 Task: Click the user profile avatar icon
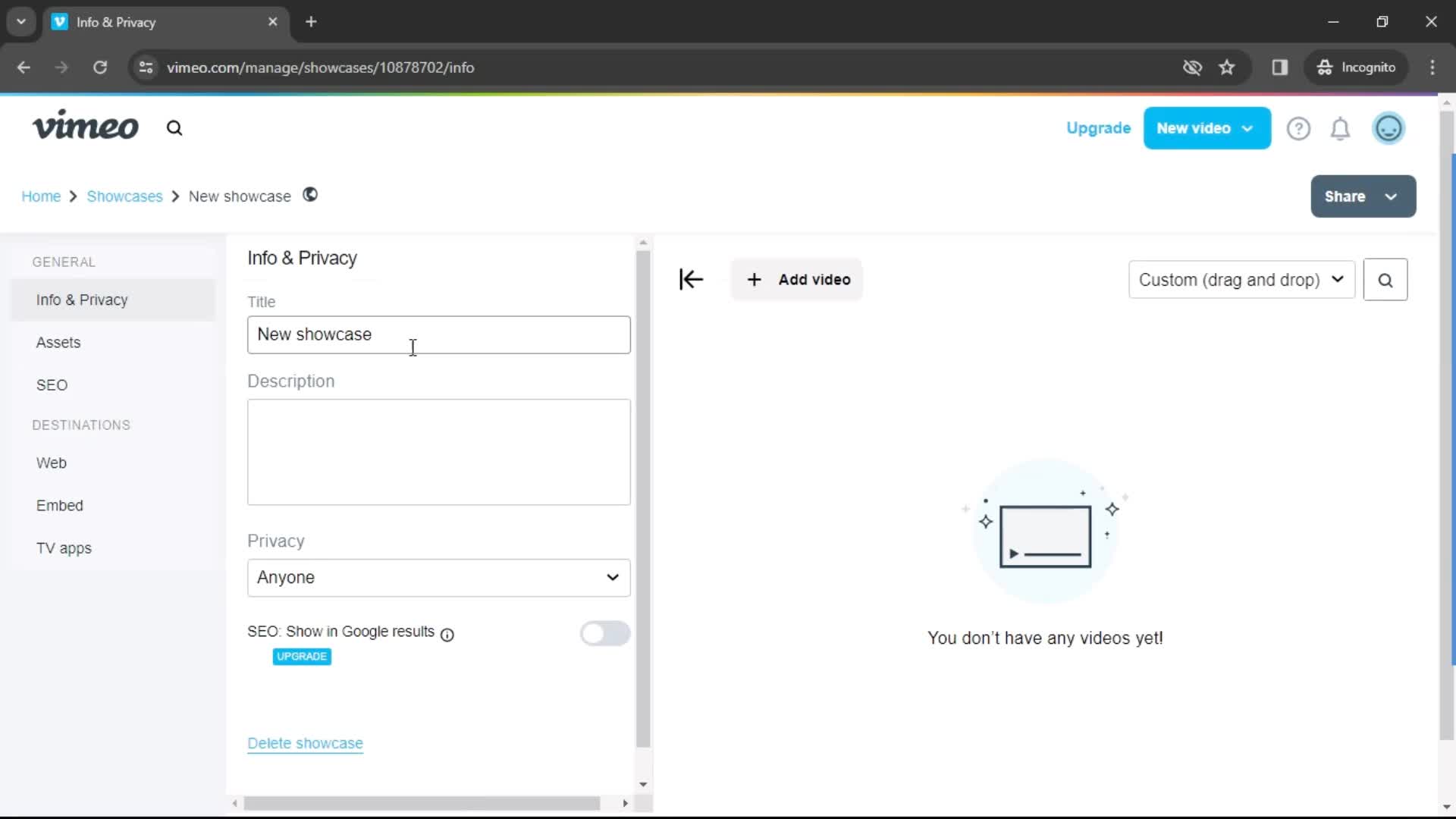click(x=1391, y=128)
